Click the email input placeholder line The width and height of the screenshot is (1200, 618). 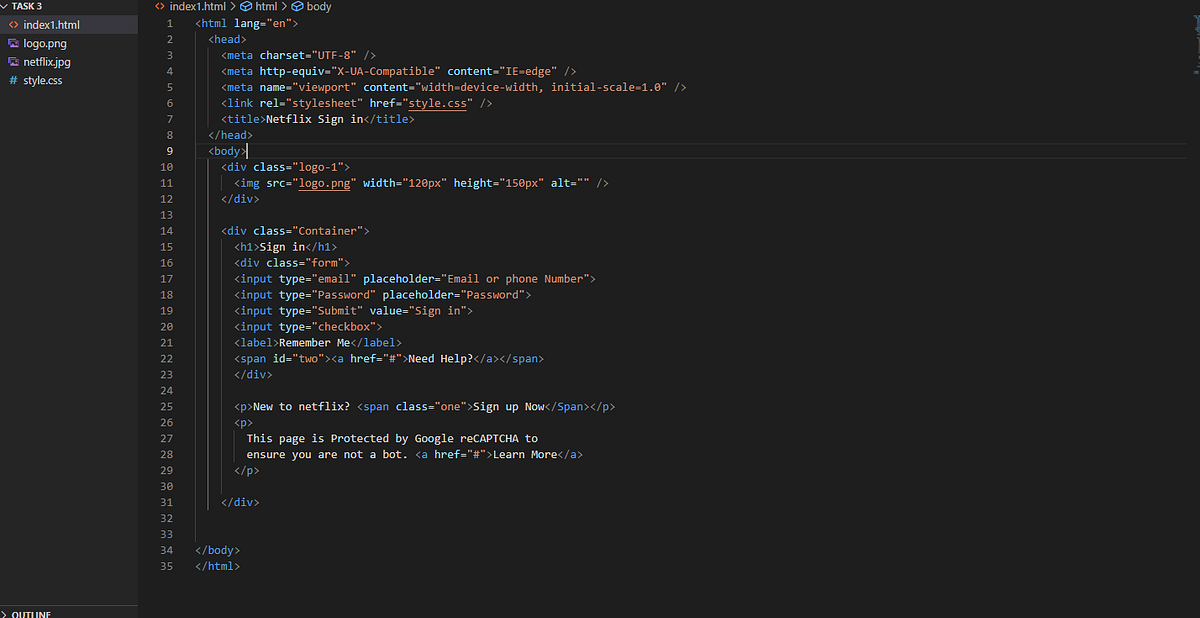(415, 279)
